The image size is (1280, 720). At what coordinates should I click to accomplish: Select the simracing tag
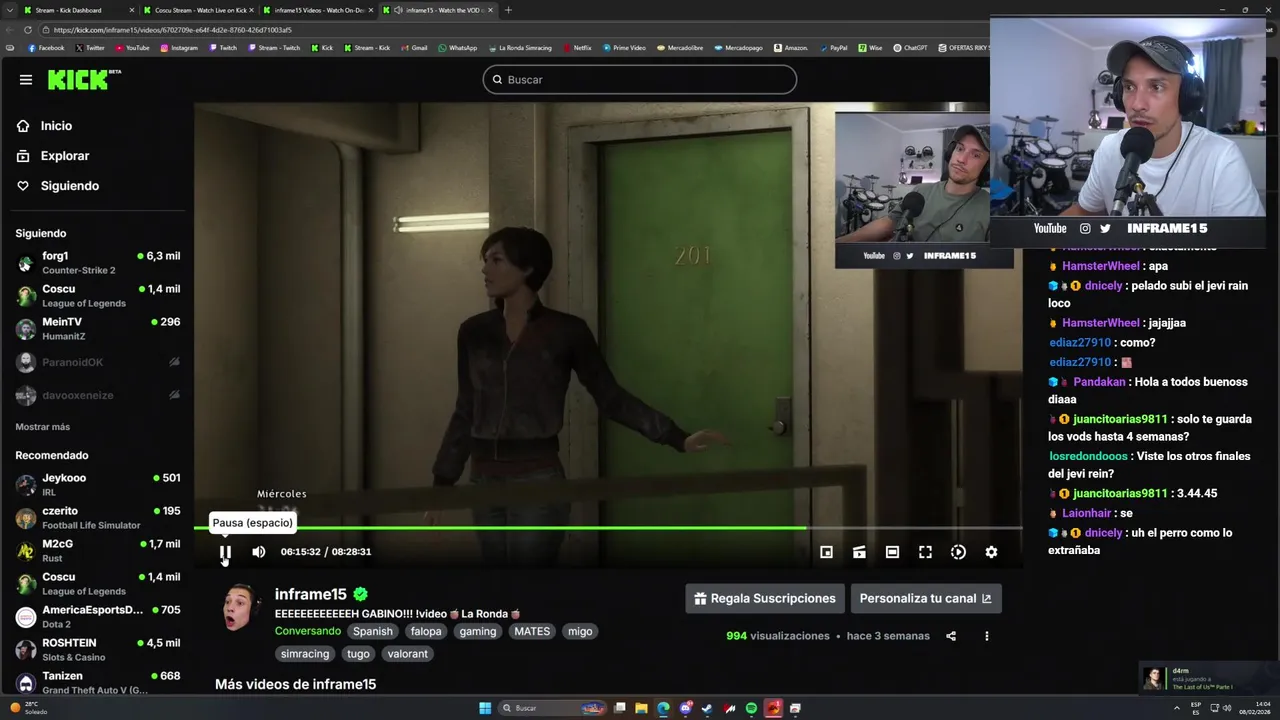[x=305, y=654]
